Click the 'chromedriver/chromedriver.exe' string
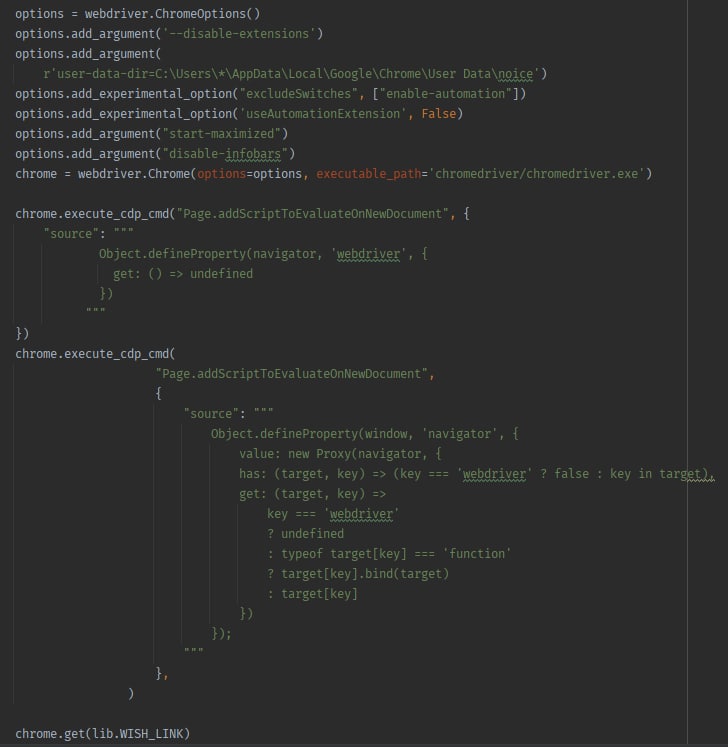 (537, 174)
